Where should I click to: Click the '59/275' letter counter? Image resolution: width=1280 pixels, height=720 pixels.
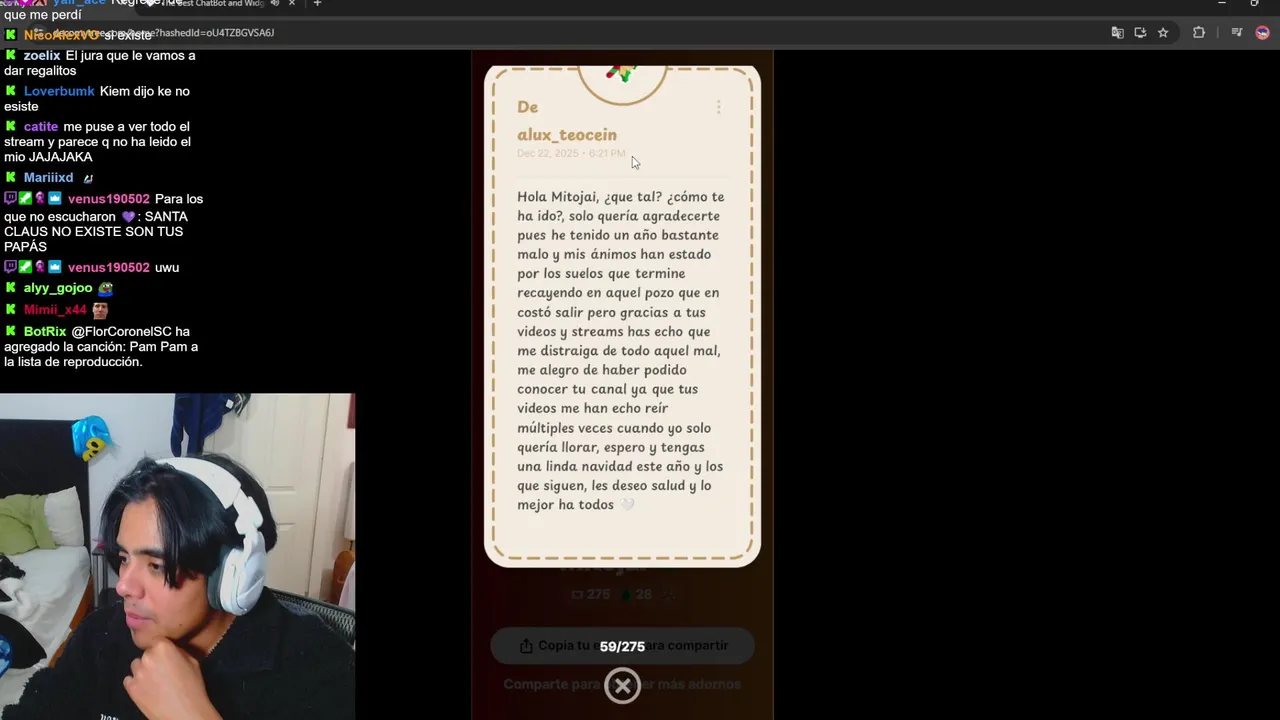click(x=622, y=647)
